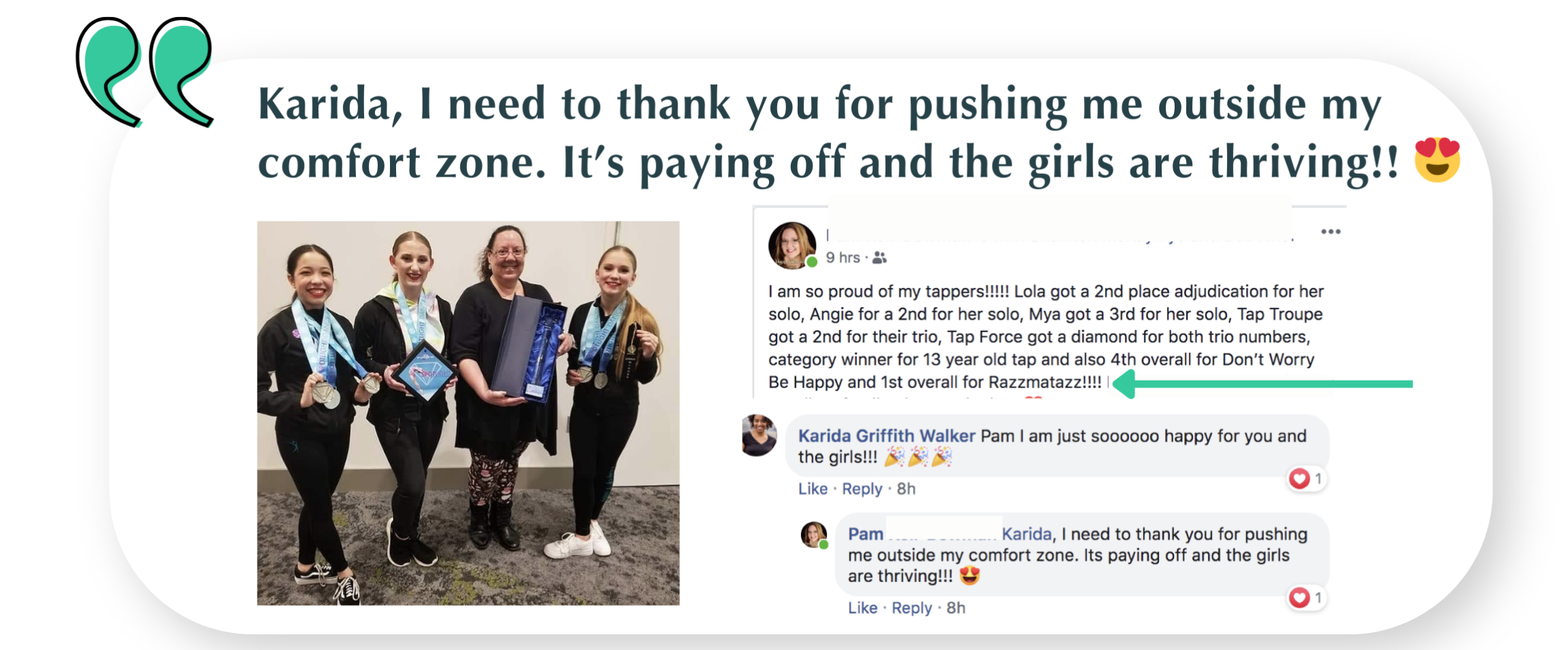
Task: Reply to Pam's comment
Action: click(911, 608)
